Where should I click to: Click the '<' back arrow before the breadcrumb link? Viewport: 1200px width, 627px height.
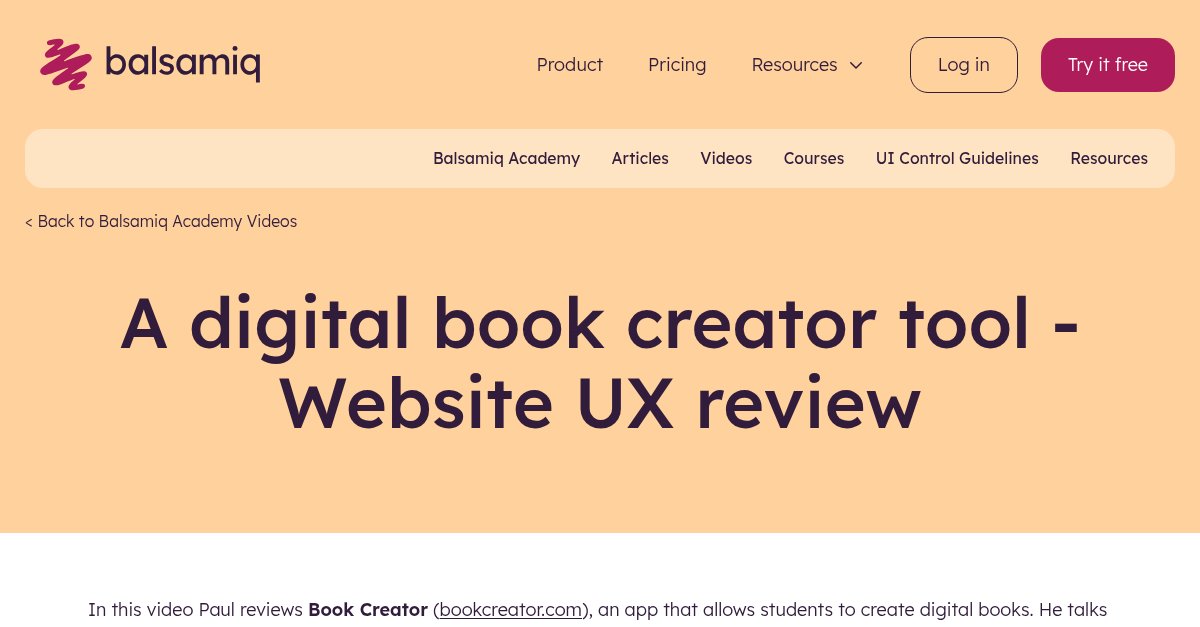coord(28,221)
